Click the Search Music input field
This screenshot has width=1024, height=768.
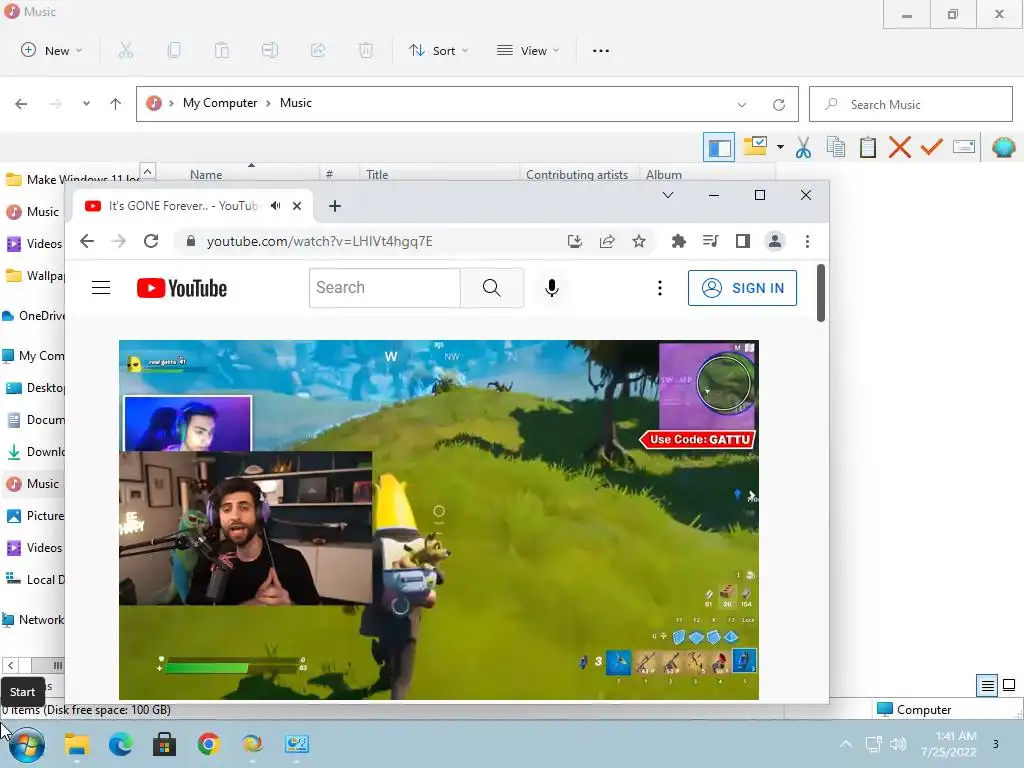[911, 104]
